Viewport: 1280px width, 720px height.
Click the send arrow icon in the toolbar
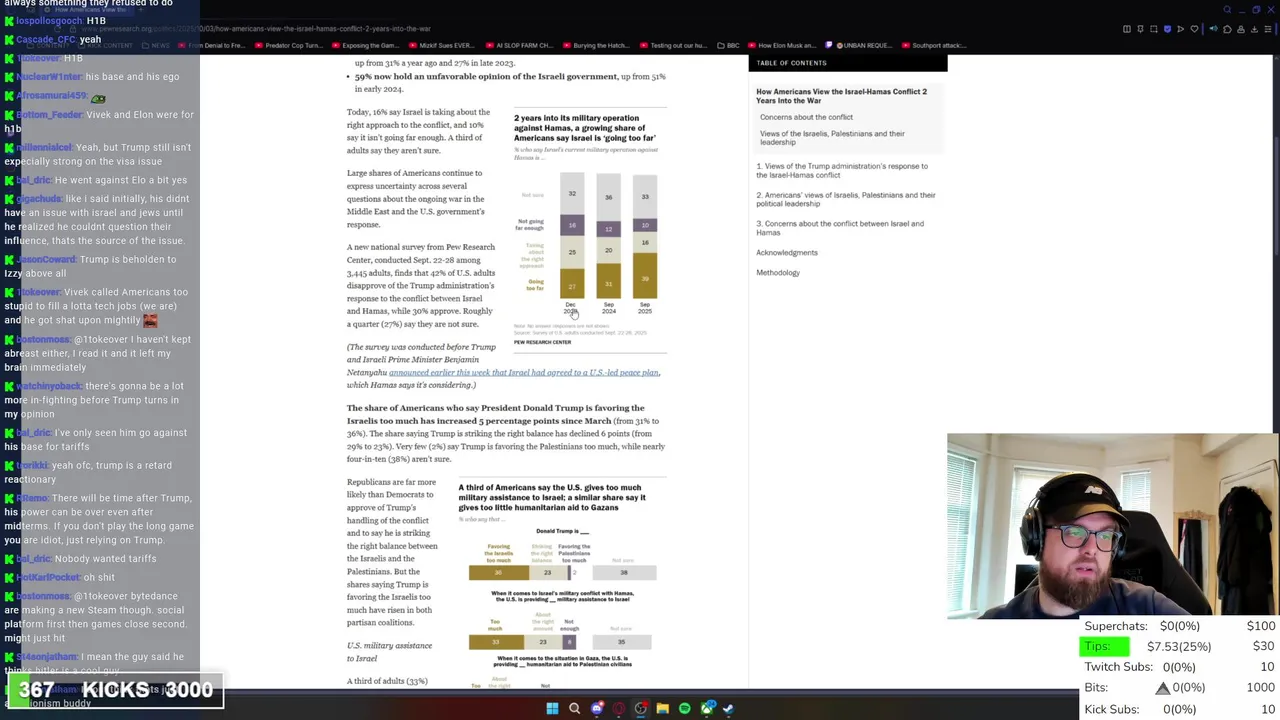(x=1180, y=29)
